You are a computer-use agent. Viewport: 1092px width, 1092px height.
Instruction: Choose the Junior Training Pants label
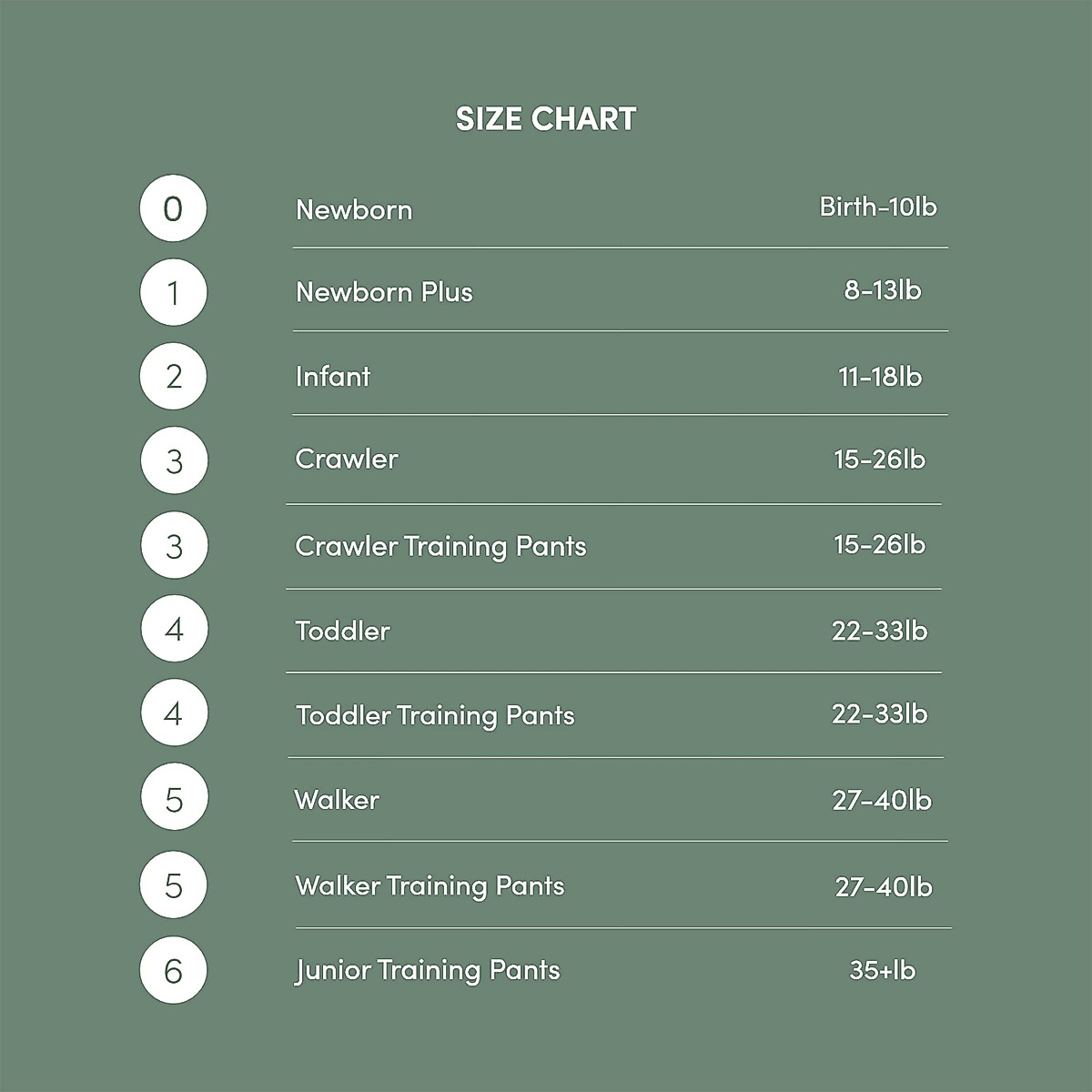(428, 970)
